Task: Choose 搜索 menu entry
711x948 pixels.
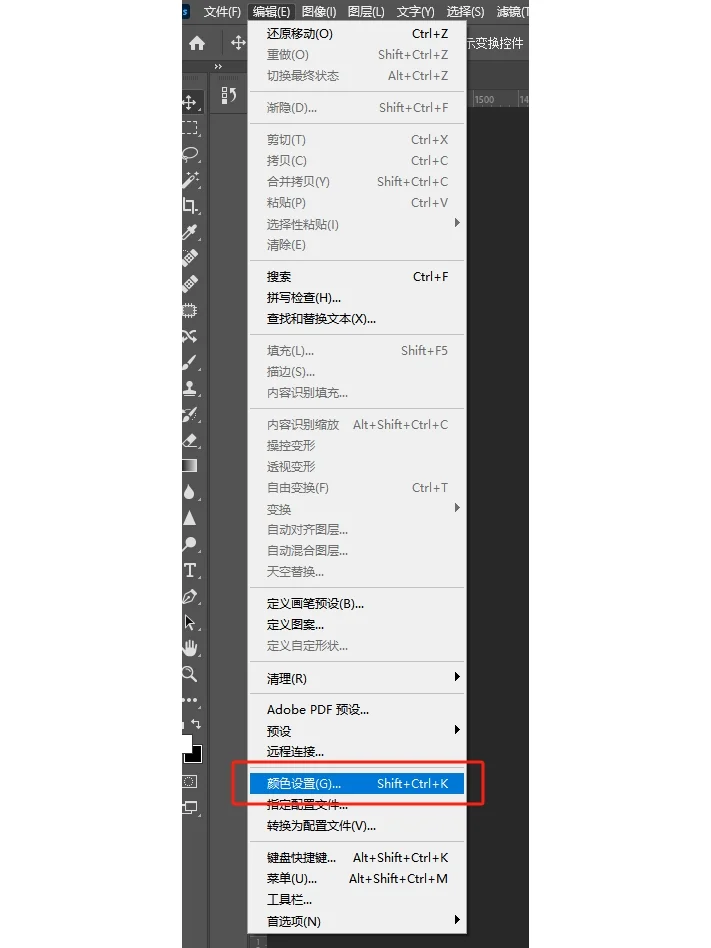Action: coord(357,277)
